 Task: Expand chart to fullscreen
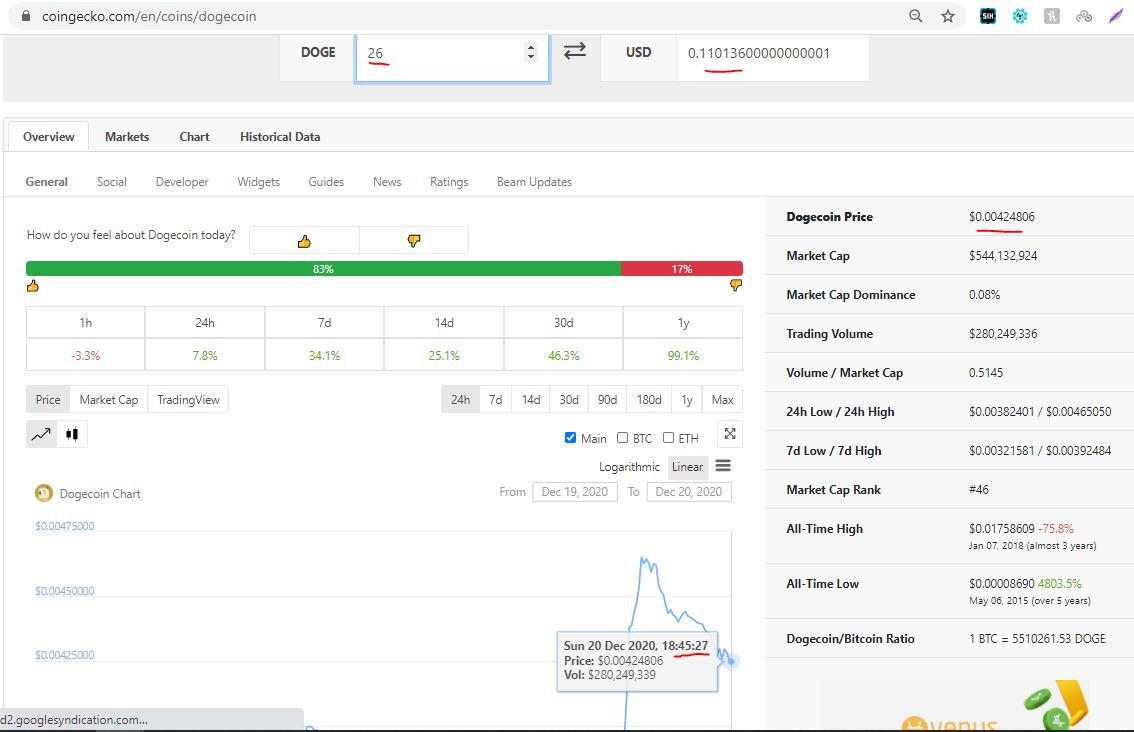click(730, 434)
